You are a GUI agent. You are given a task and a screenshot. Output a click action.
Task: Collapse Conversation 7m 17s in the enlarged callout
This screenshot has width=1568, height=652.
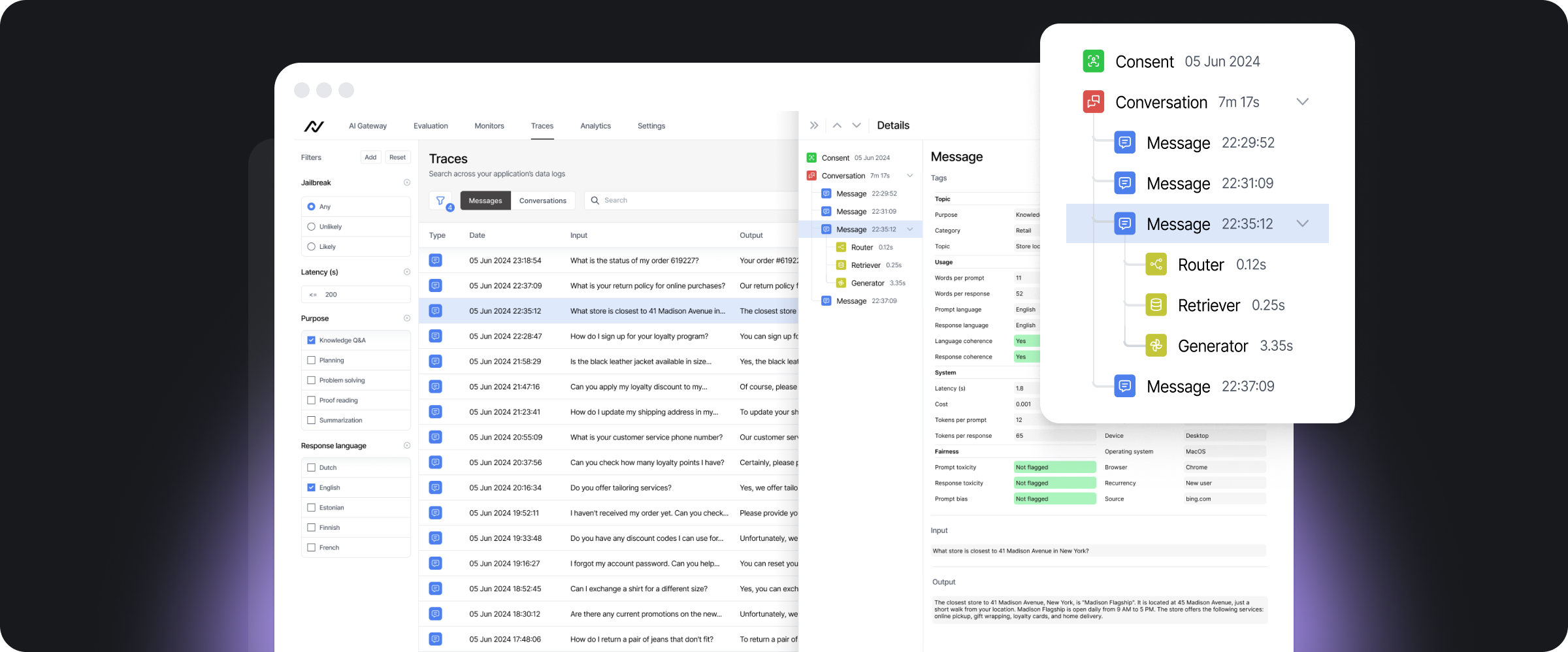pos(1302,102)
